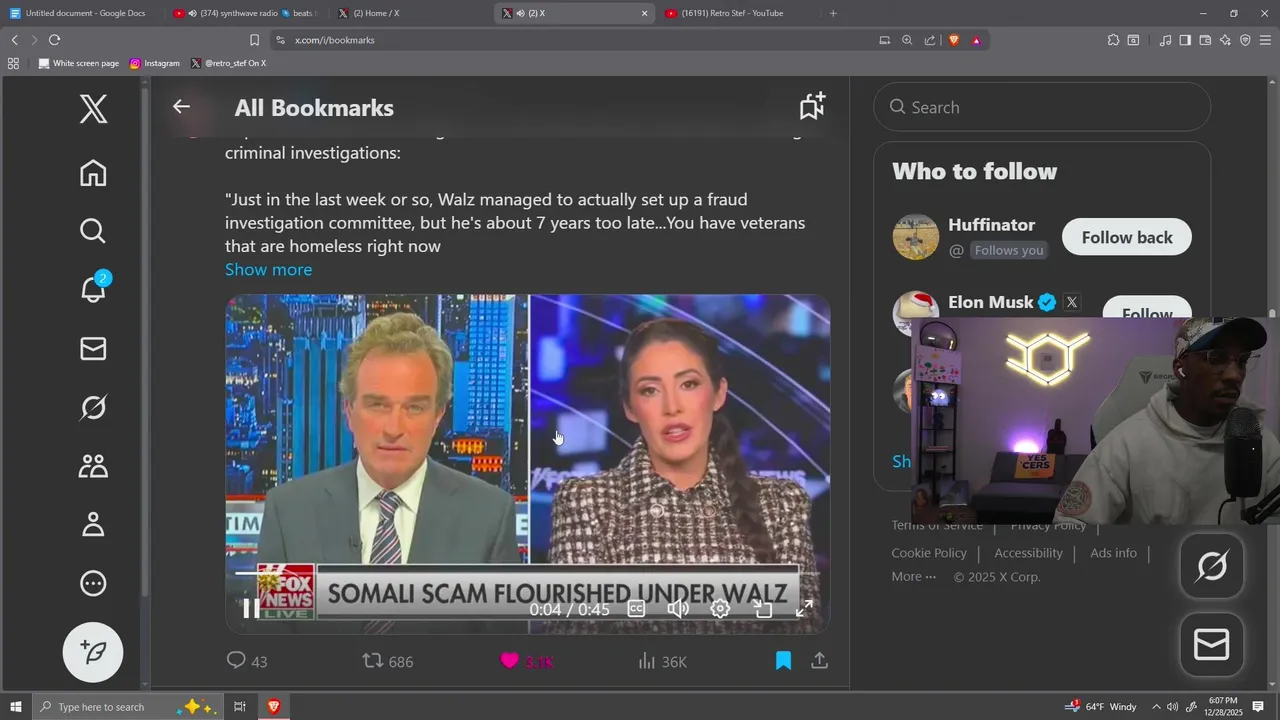The width and height of the screenshot is (1280, 720).
Task: Expand the footer More menu
Action: (x=914, y=576)
